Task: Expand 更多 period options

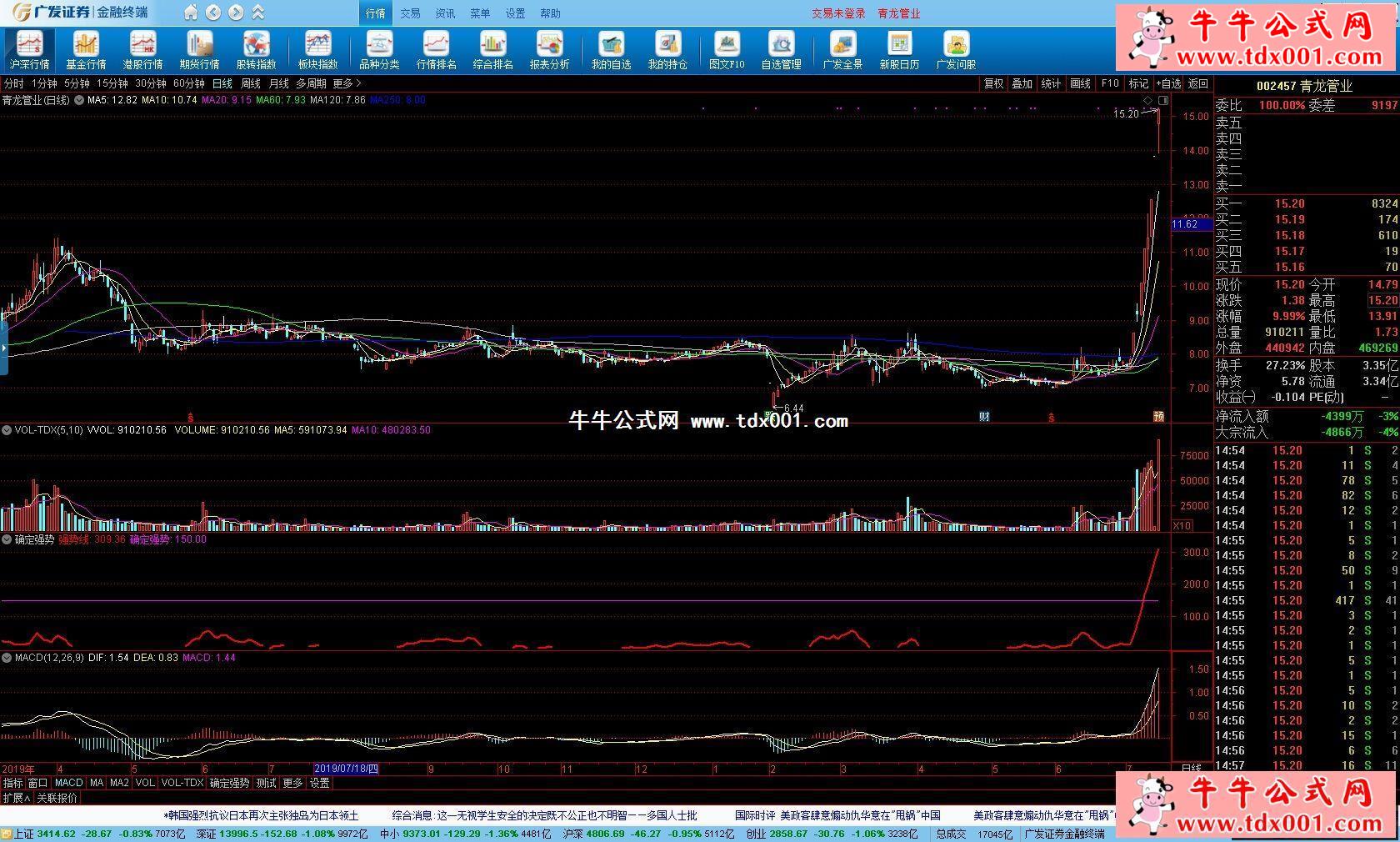Action: click(x=347, y=83)
